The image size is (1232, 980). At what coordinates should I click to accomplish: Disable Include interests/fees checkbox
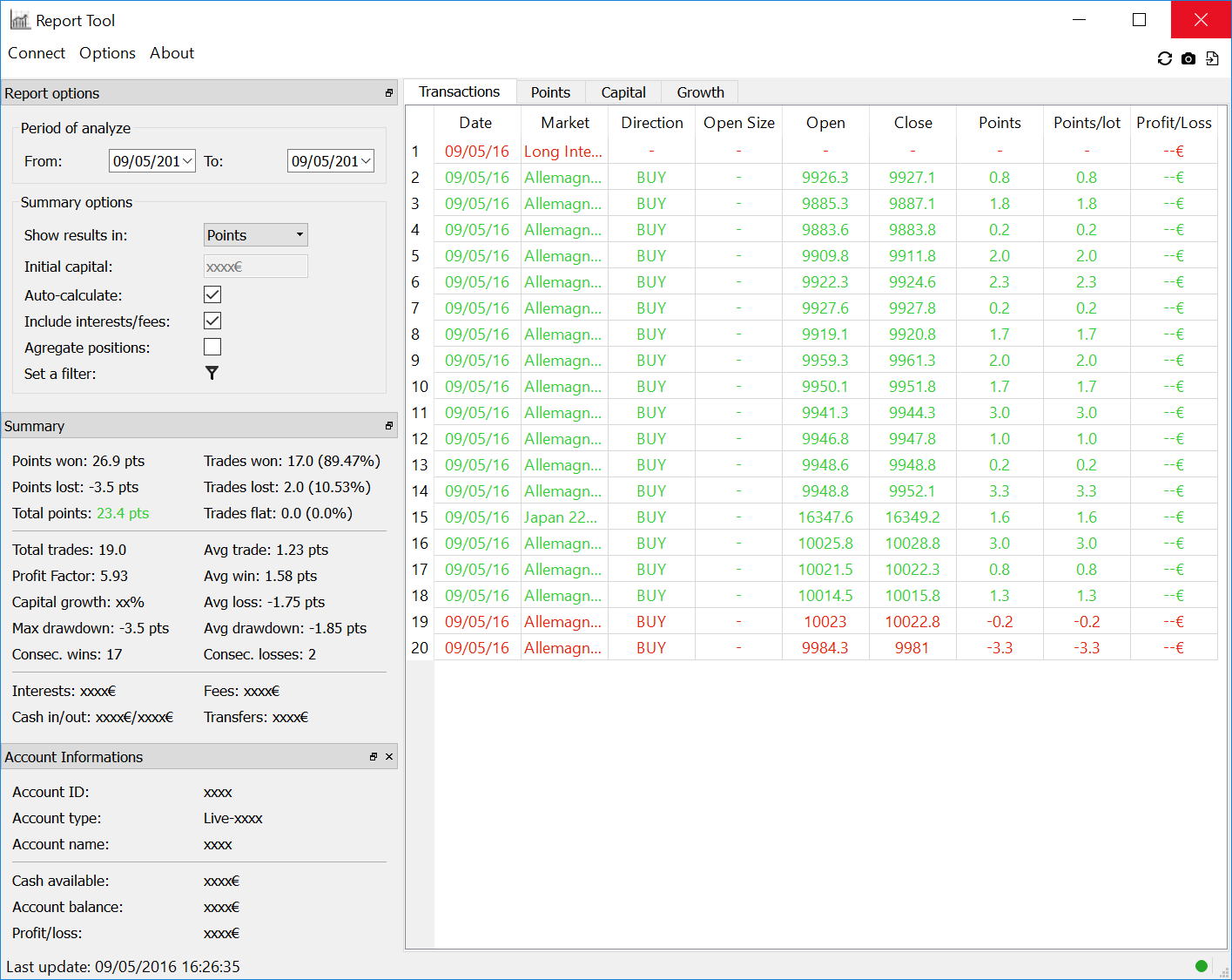[x=212, y=321]
